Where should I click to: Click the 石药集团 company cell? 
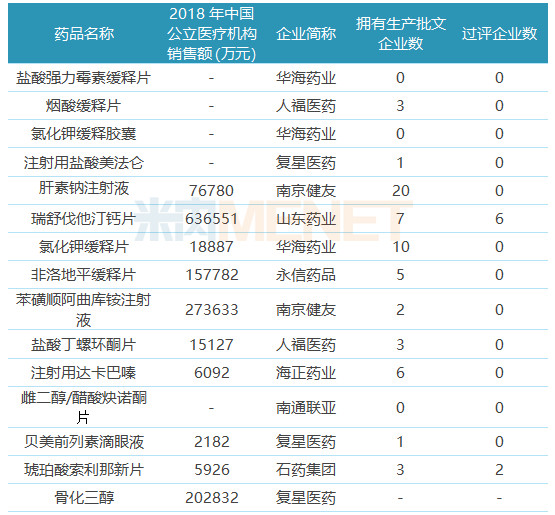click(x=306, y=470)
